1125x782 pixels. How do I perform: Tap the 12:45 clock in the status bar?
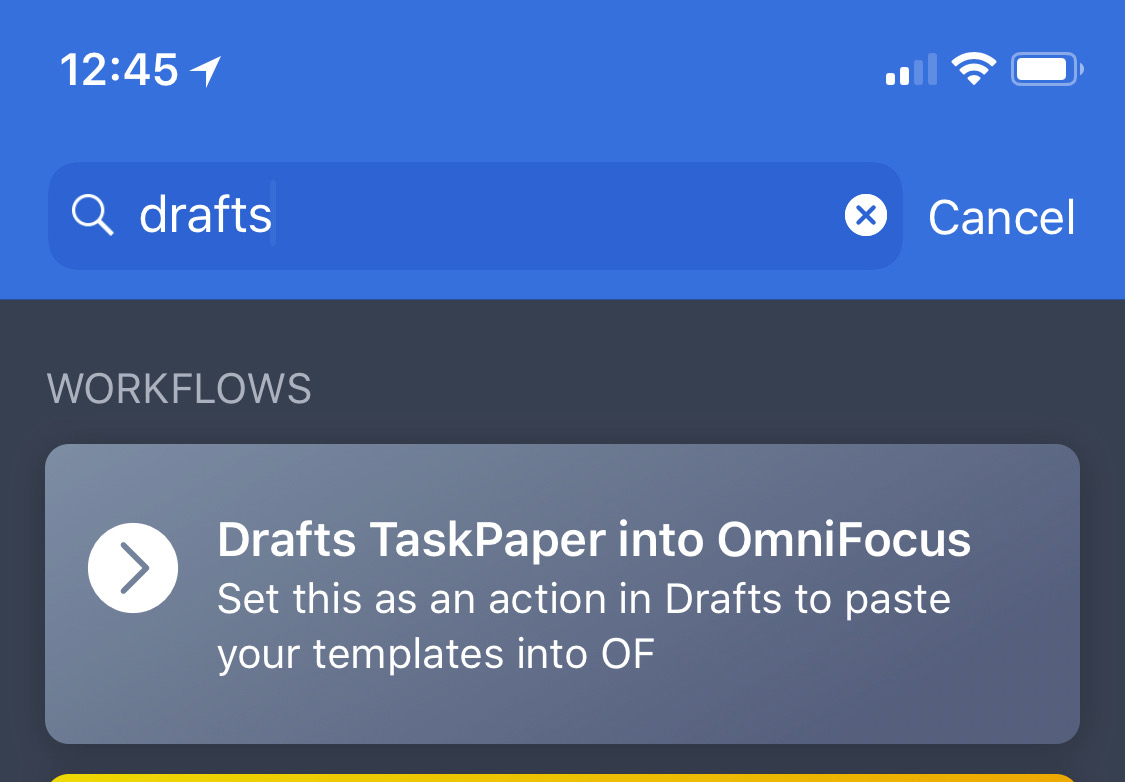tap(119, 70)
